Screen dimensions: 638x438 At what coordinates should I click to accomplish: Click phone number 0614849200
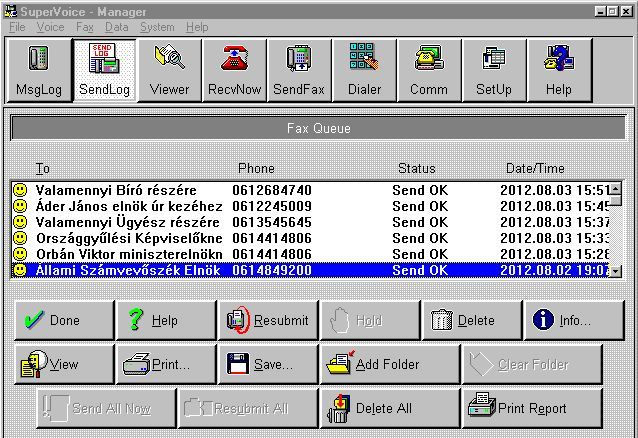[x=272, y=270]
